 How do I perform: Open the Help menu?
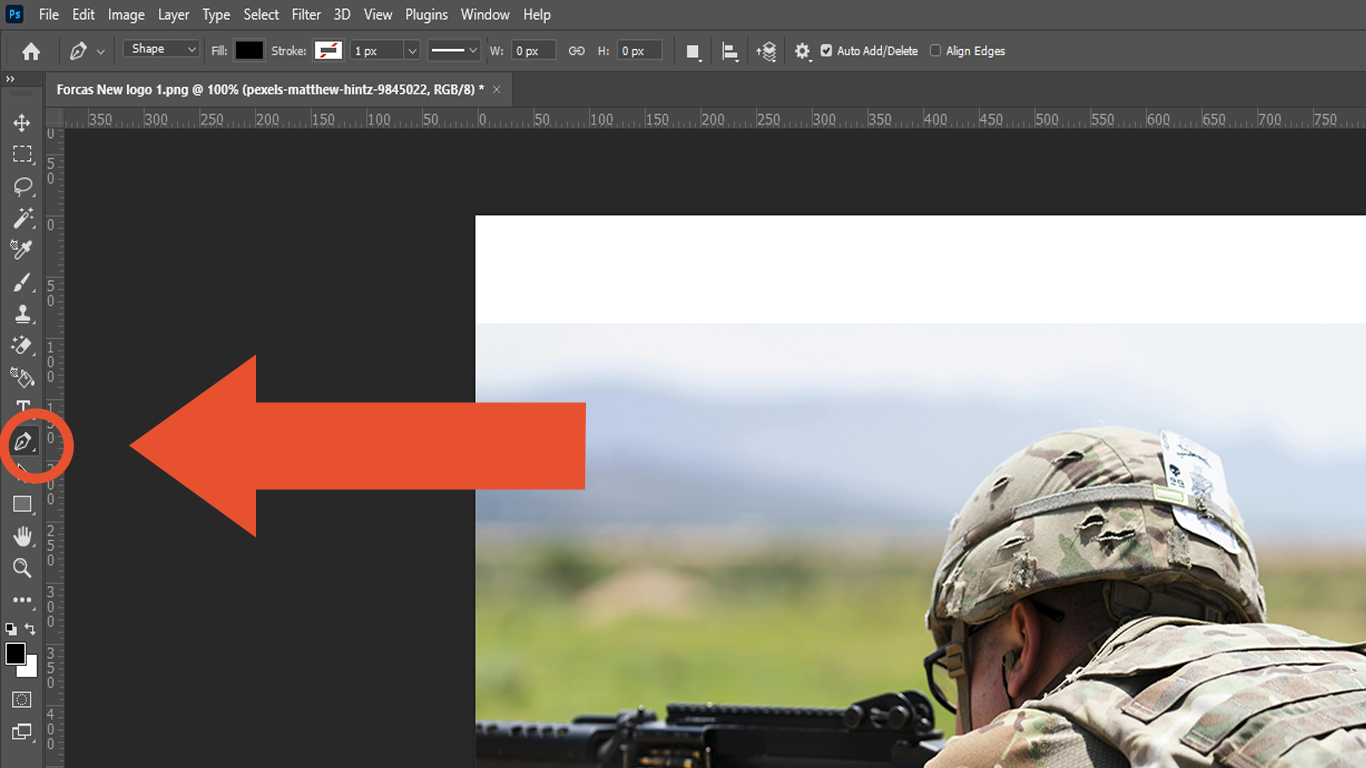coord(537,15)
